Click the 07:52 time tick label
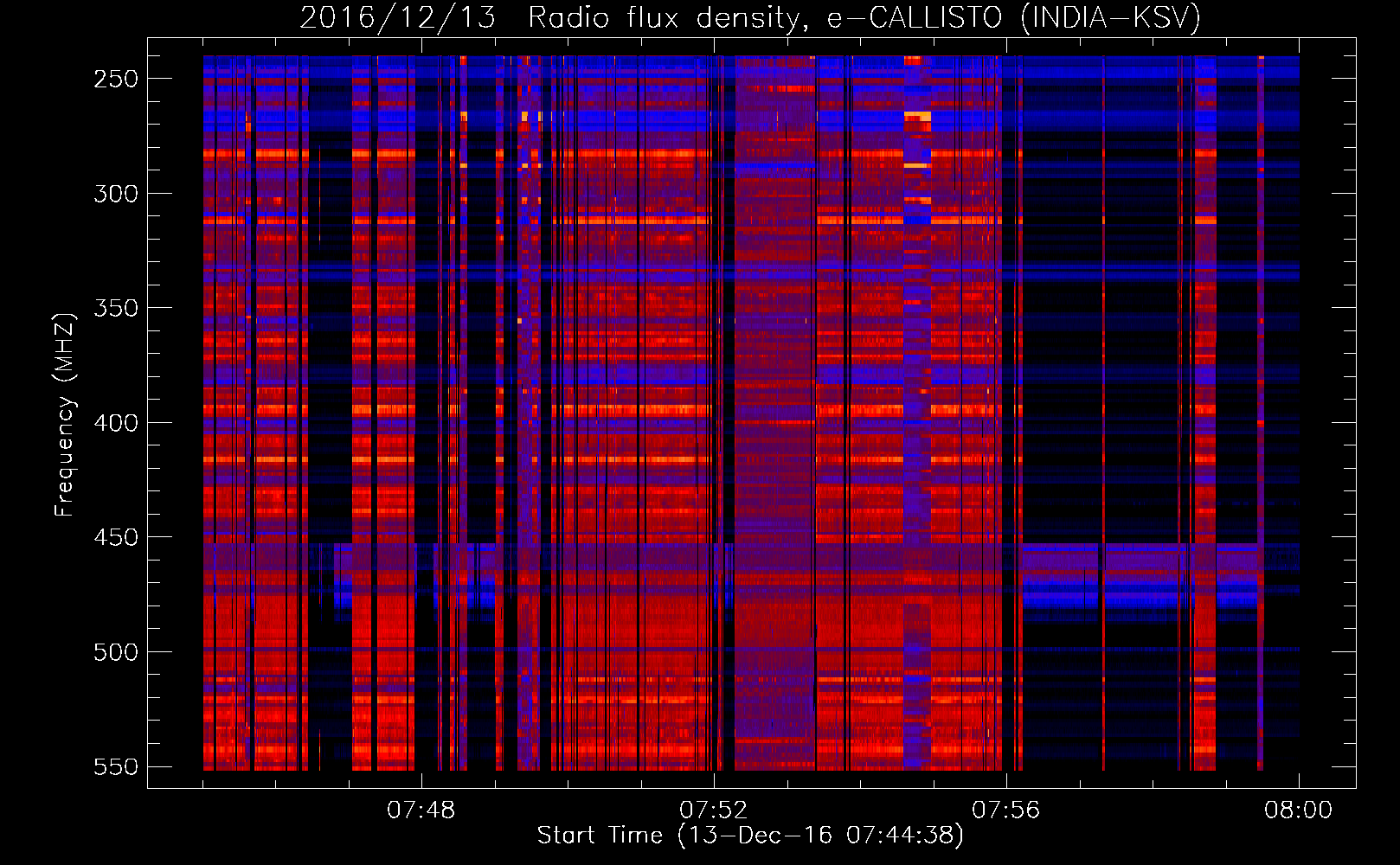 point(714,811)
